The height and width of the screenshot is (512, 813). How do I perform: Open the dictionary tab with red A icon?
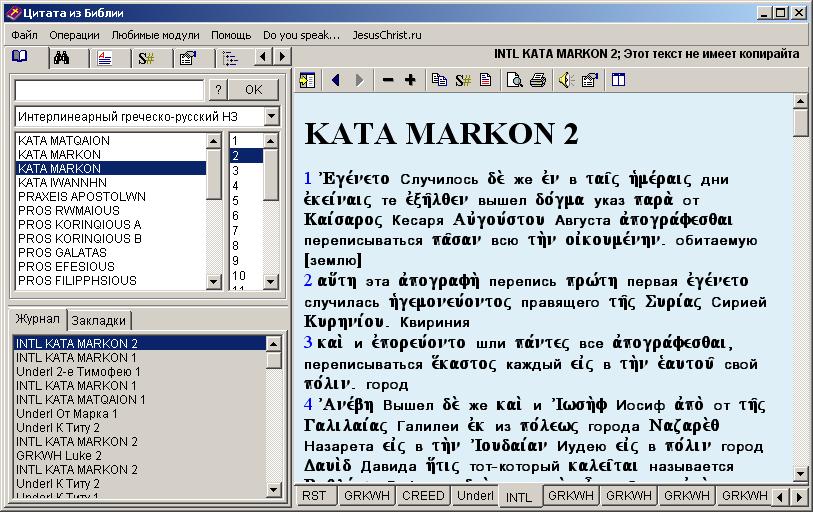point(105,58)
